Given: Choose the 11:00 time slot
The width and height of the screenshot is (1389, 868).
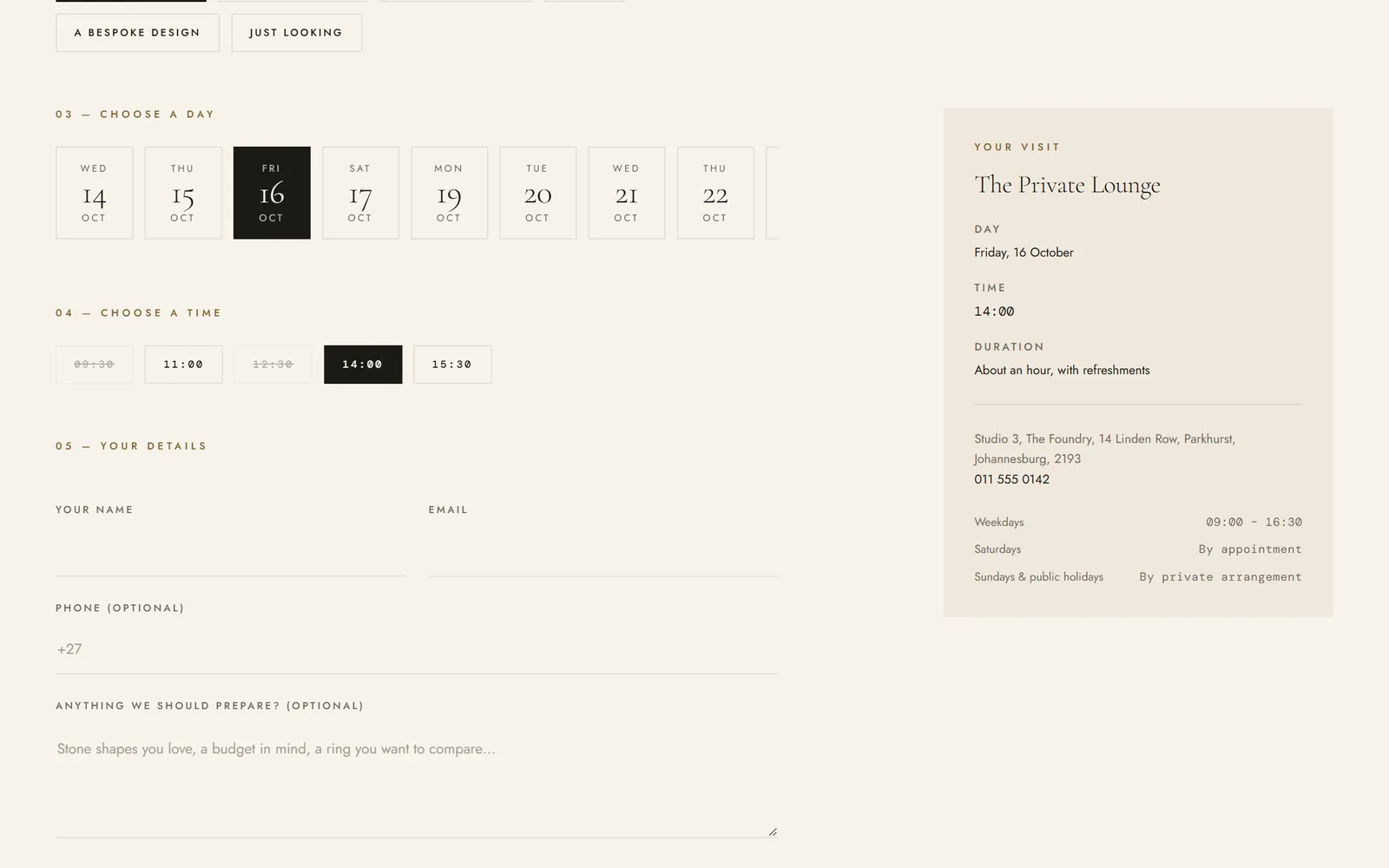Looking at the screenshot, I should tap(183, 365).
